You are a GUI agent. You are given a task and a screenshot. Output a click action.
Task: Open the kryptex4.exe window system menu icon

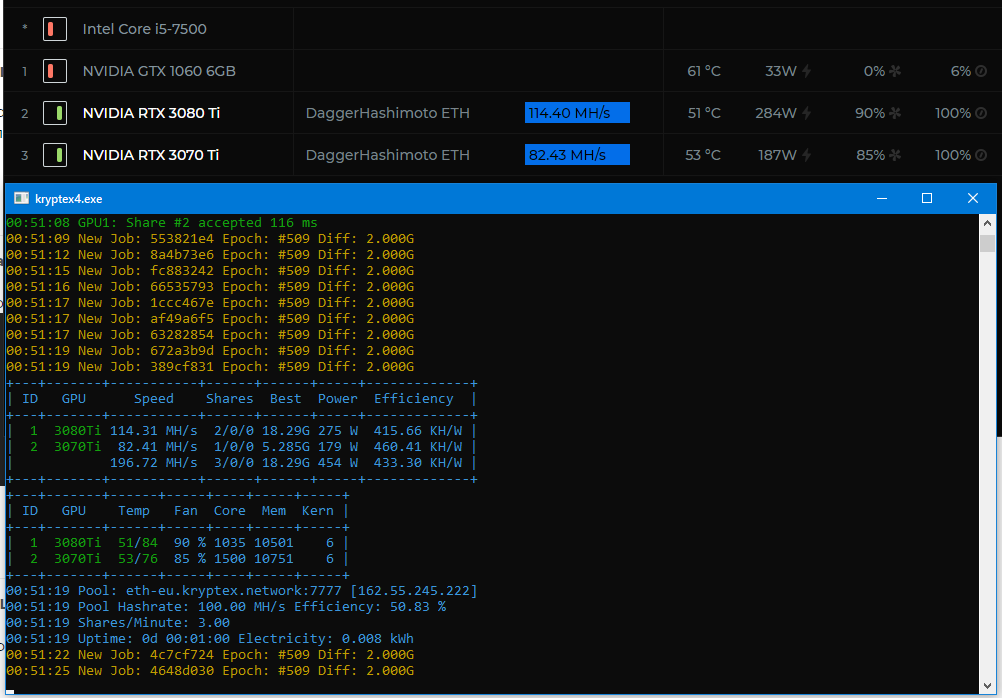[x=22, y=199]
